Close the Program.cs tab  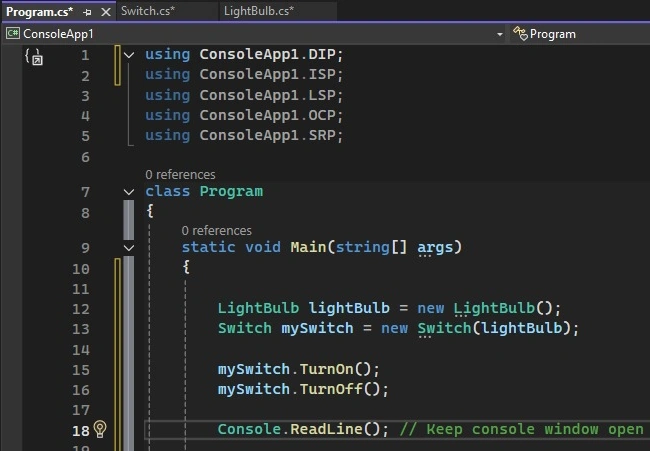pyautogui.click(x=106, y=12)
